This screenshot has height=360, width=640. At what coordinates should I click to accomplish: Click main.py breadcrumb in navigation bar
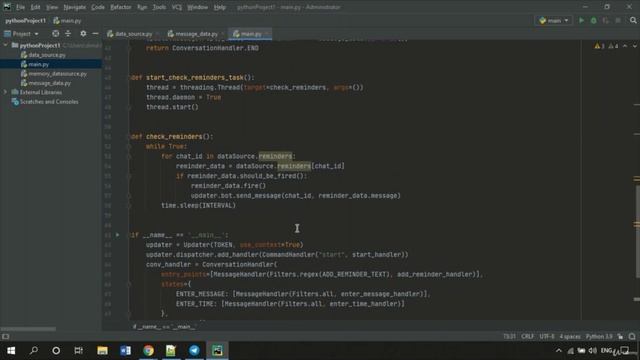click(67, 21)
